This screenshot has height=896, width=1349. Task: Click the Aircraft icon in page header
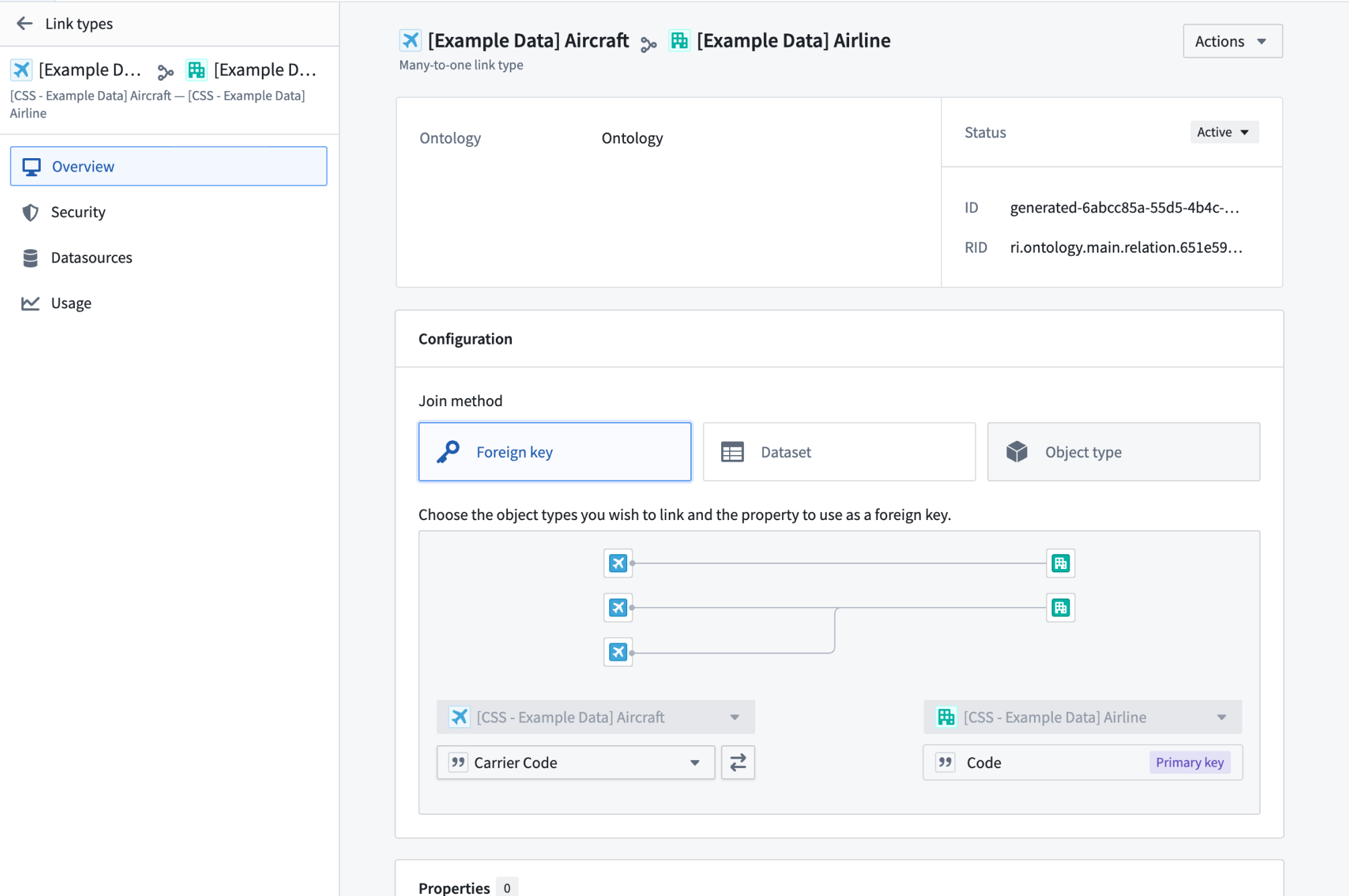410,41
